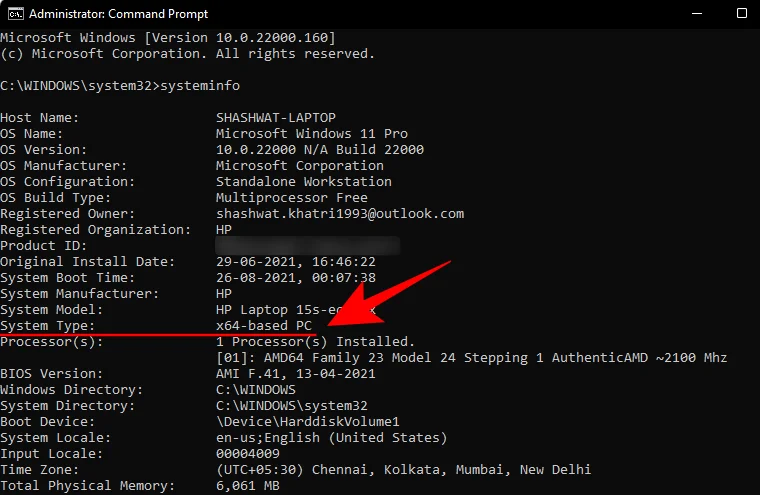Screen dimensions: 760x495
Task: Click the Standalone Workstation configuration value
Action: click(304, 182)
